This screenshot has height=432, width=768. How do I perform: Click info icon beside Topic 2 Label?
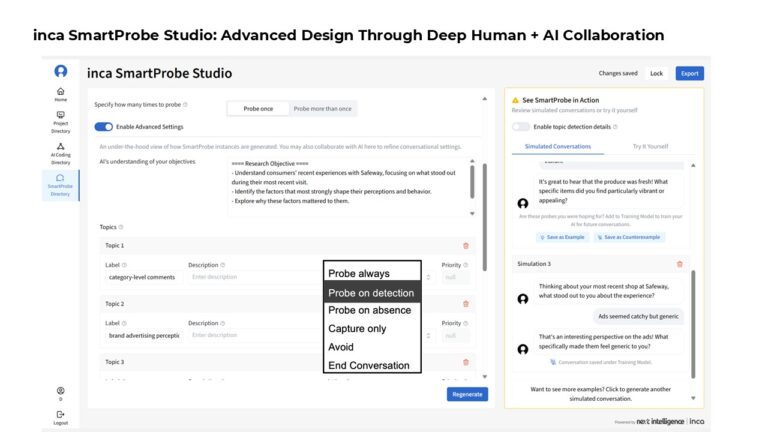click(x=124, y=323)
